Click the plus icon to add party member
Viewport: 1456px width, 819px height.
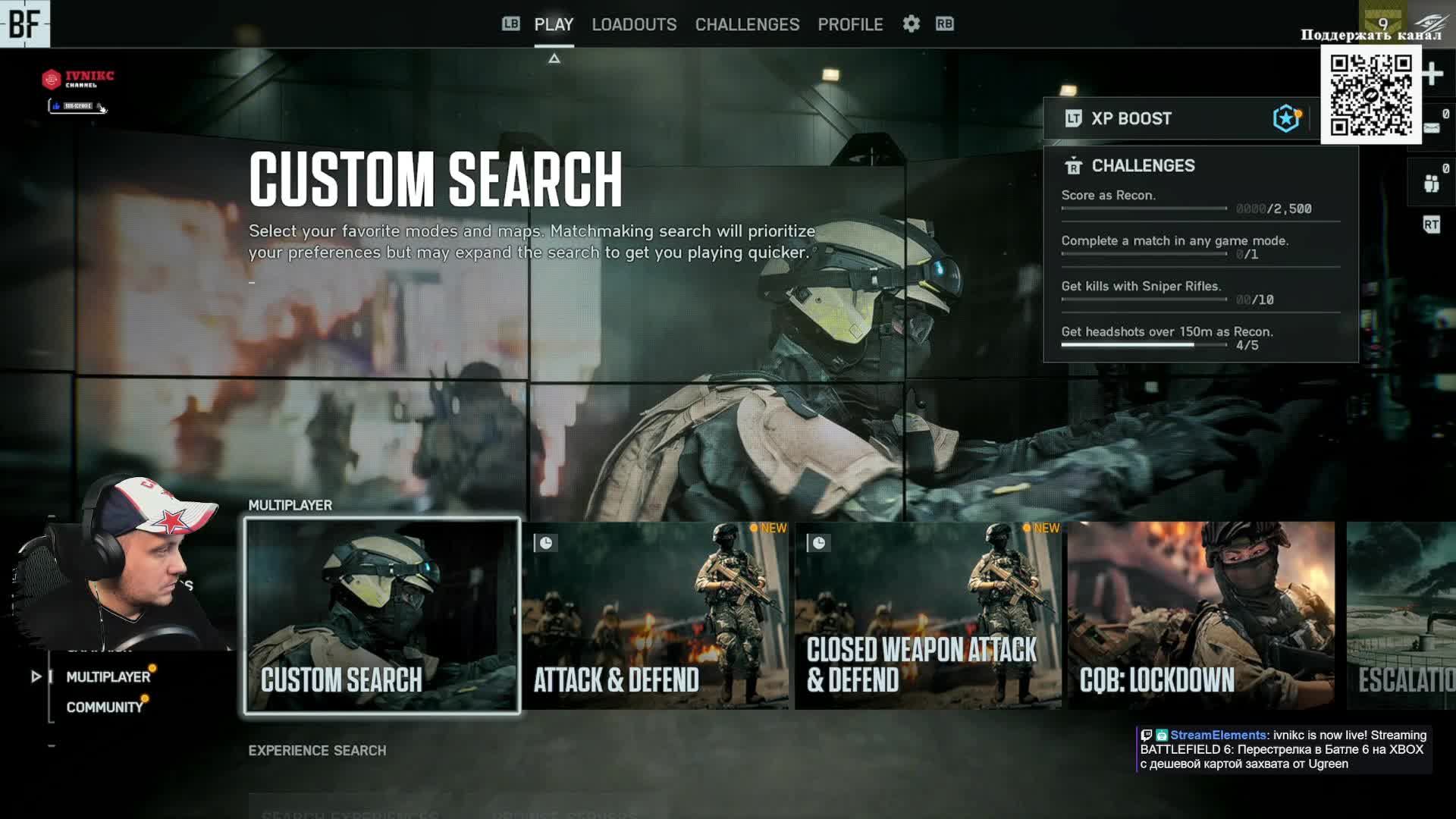tap(1432, 74)
